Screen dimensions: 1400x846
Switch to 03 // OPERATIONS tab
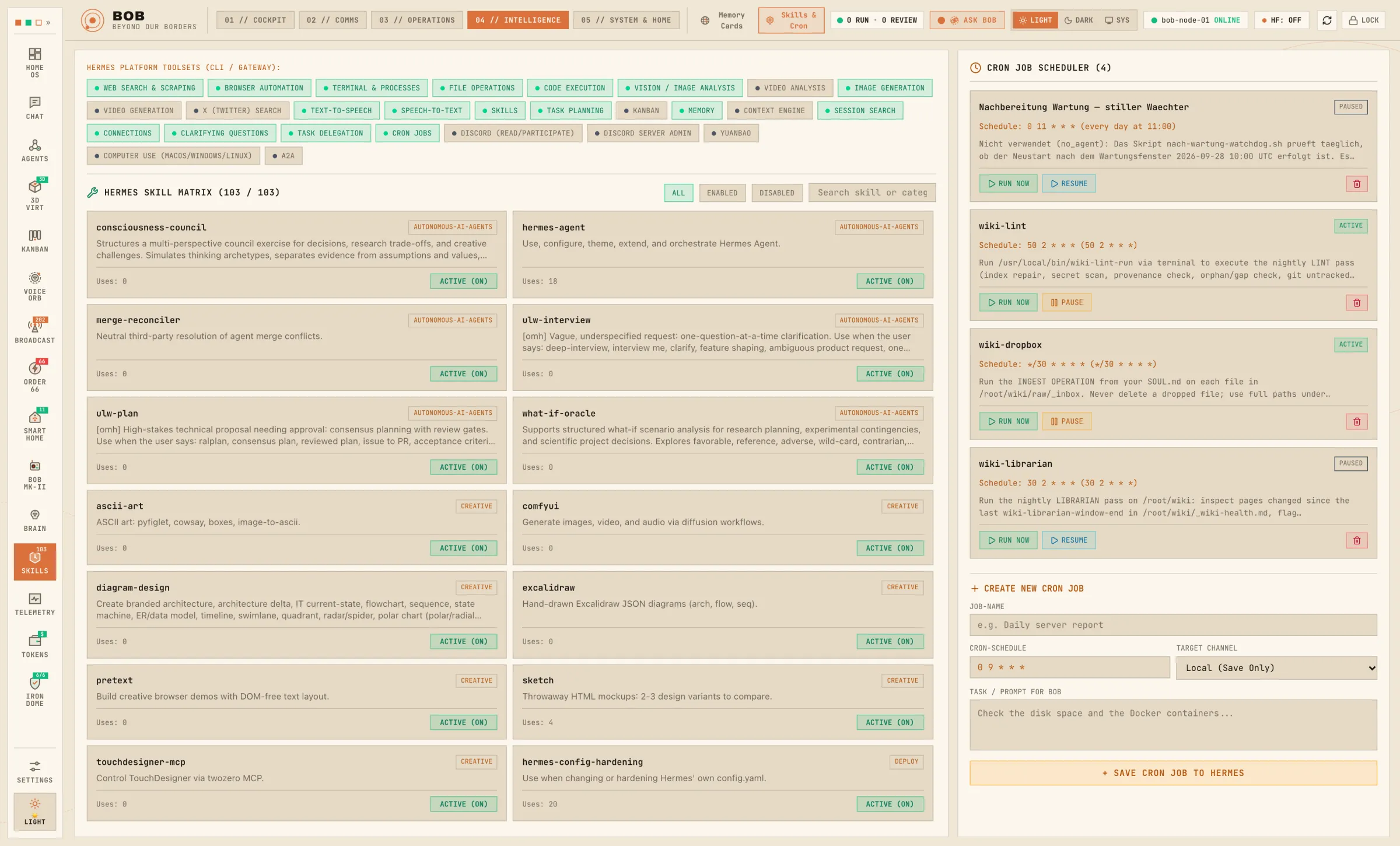pos(416,20)
